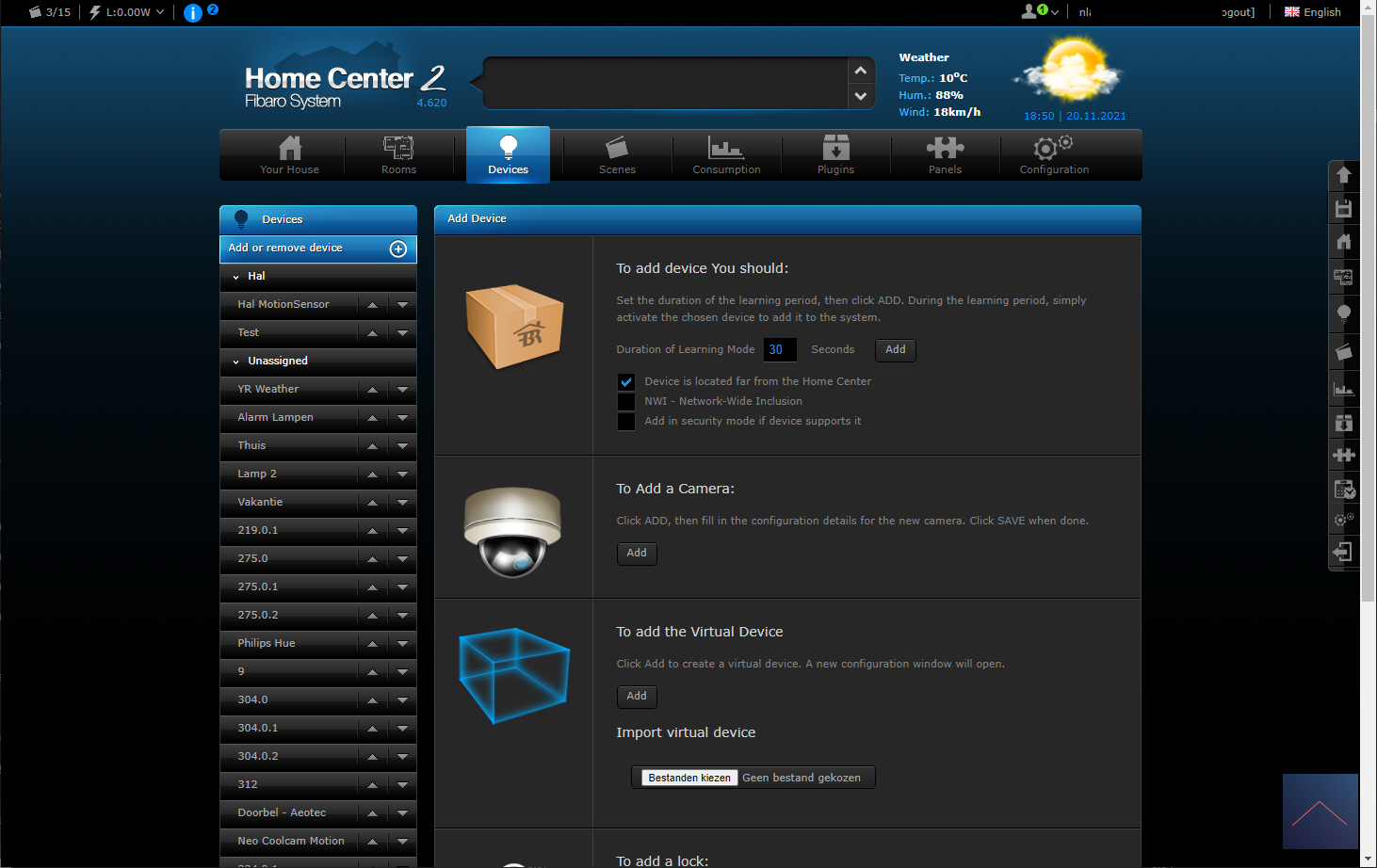The width and height of the screenshot is (1377, 868).
Task: Open the Rooms tab
Action: pos(398,155)
